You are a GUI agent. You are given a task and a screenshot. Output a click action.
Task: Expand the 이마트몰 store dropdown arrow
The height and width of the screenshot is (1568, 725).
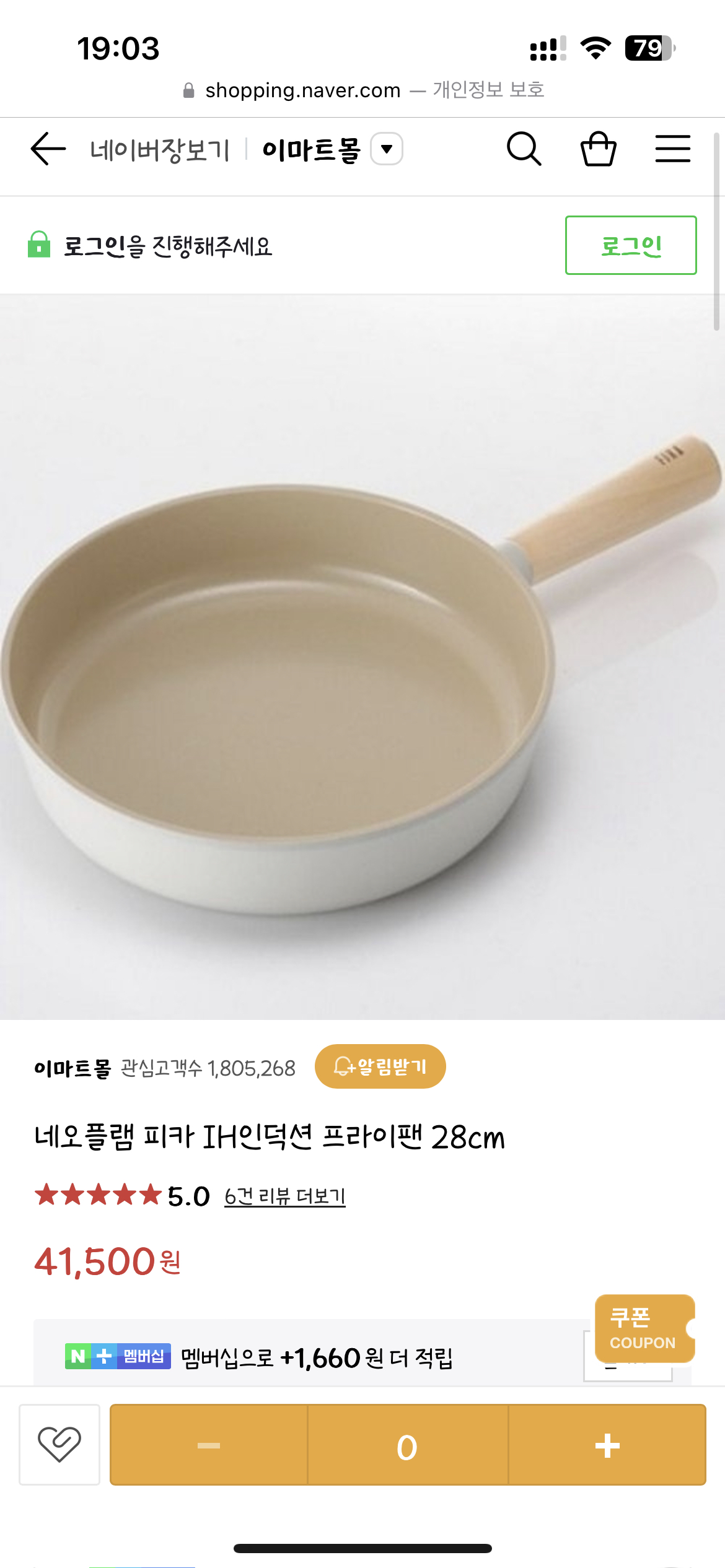click(387, 149)
